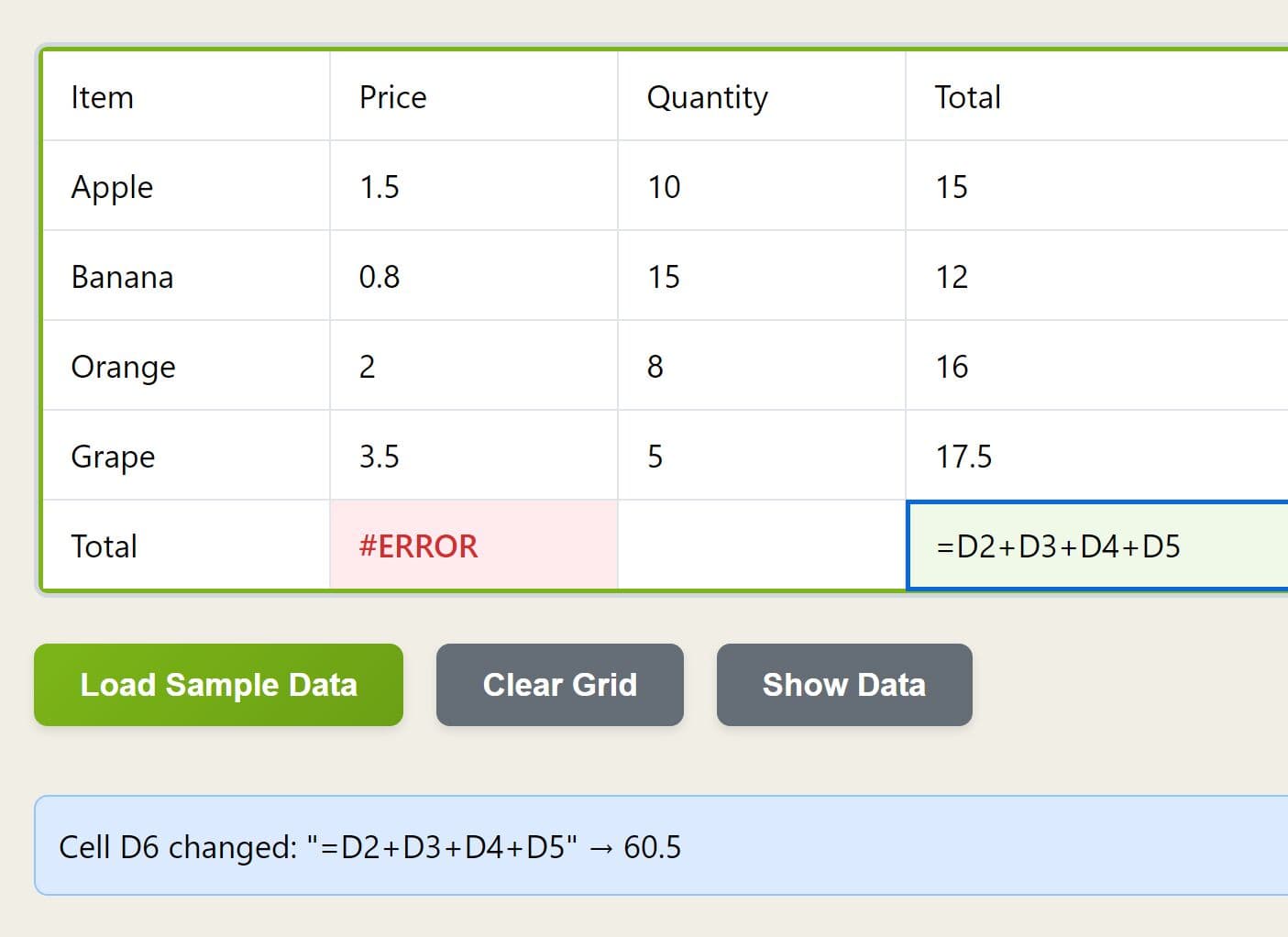Click the empty Quantity cell in Total row
Image resolution: width=1288 pixels, height=937 pixels.
[762, 546]
